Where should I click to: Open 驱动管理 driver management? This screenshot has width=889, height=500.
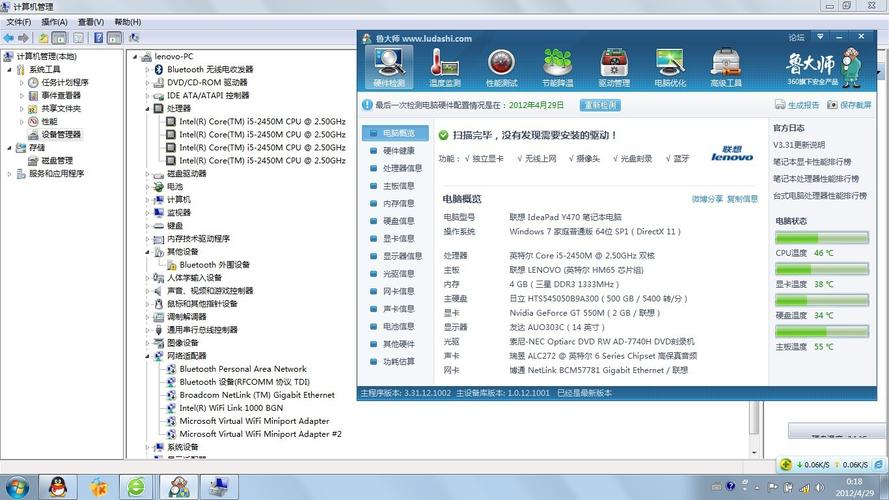[614, 67]
